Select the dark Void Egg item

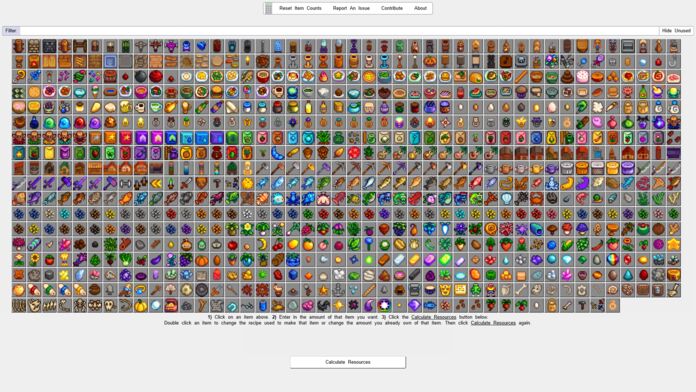point(521,107)
